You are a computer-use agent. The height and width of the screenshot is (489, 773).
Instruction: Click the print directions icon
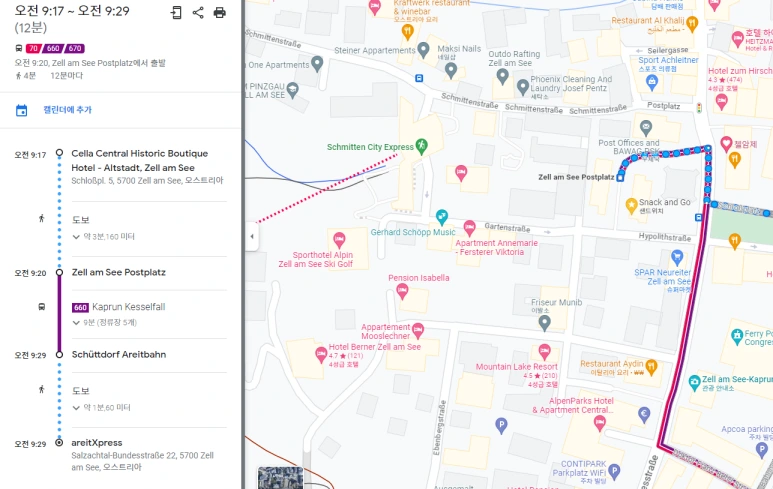[219, 12]
